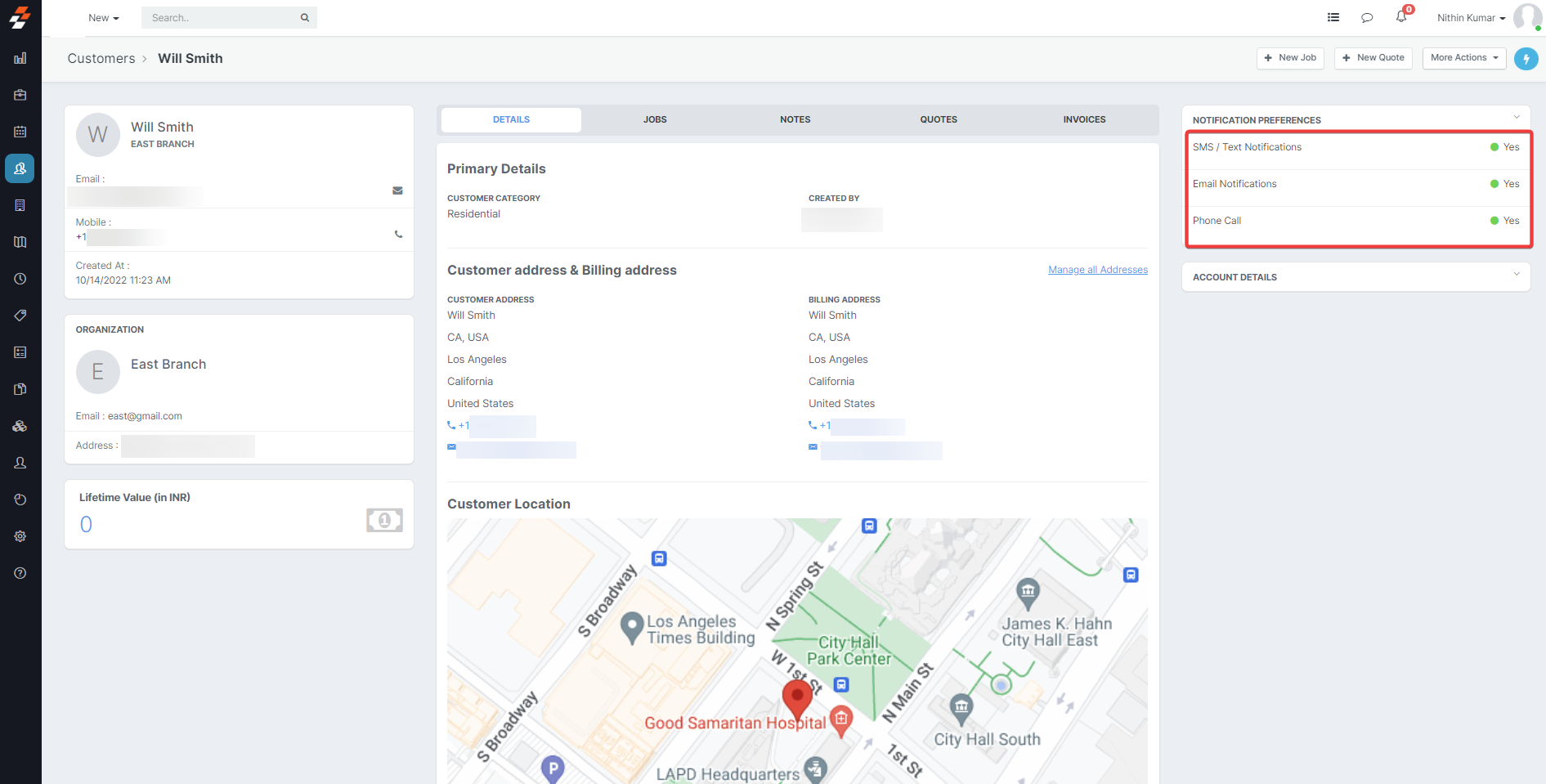The width and height of the screenshot is (1546, 784).
Task: Click the list view icon in header
Action: (x=1333, y=17)
